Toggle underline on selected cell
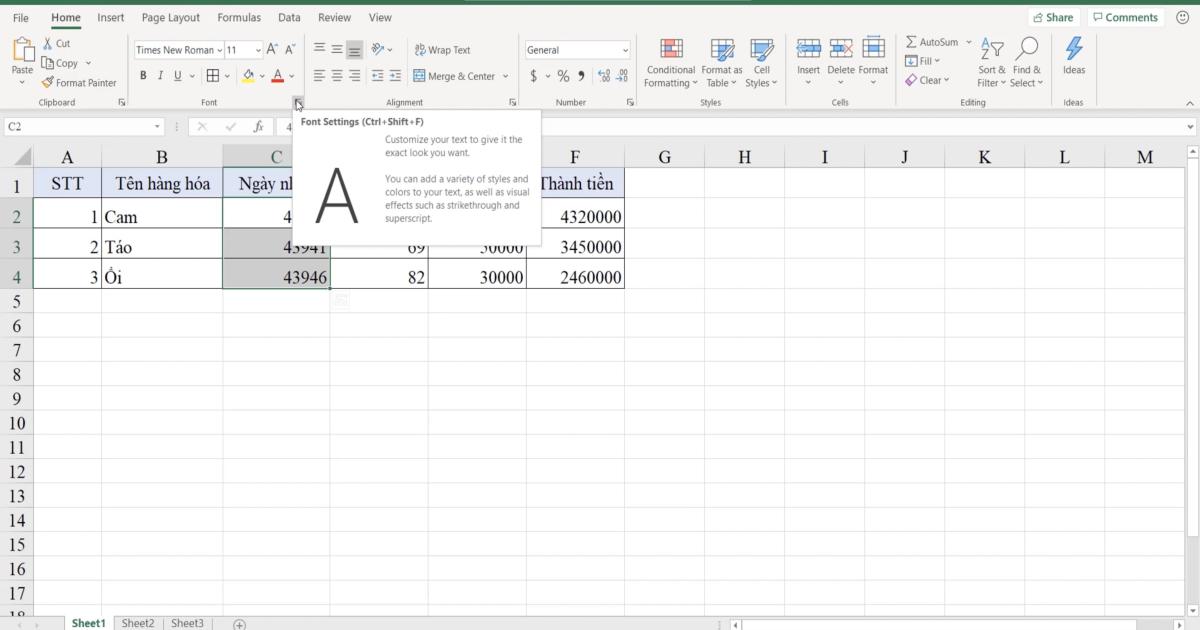 (x=178, y=75)
